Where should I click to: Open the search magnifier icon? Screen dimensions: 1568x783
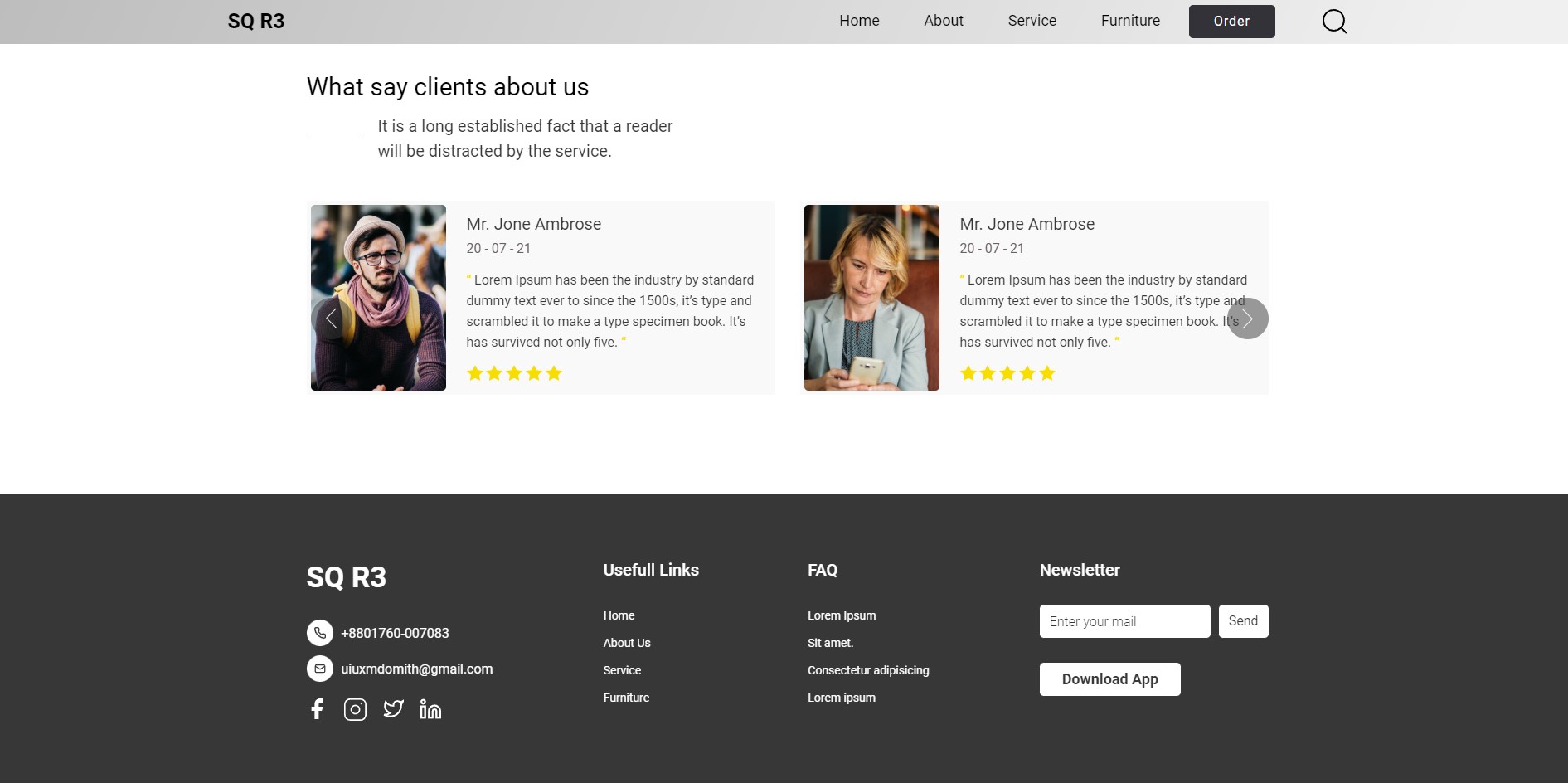point(1334,22)
